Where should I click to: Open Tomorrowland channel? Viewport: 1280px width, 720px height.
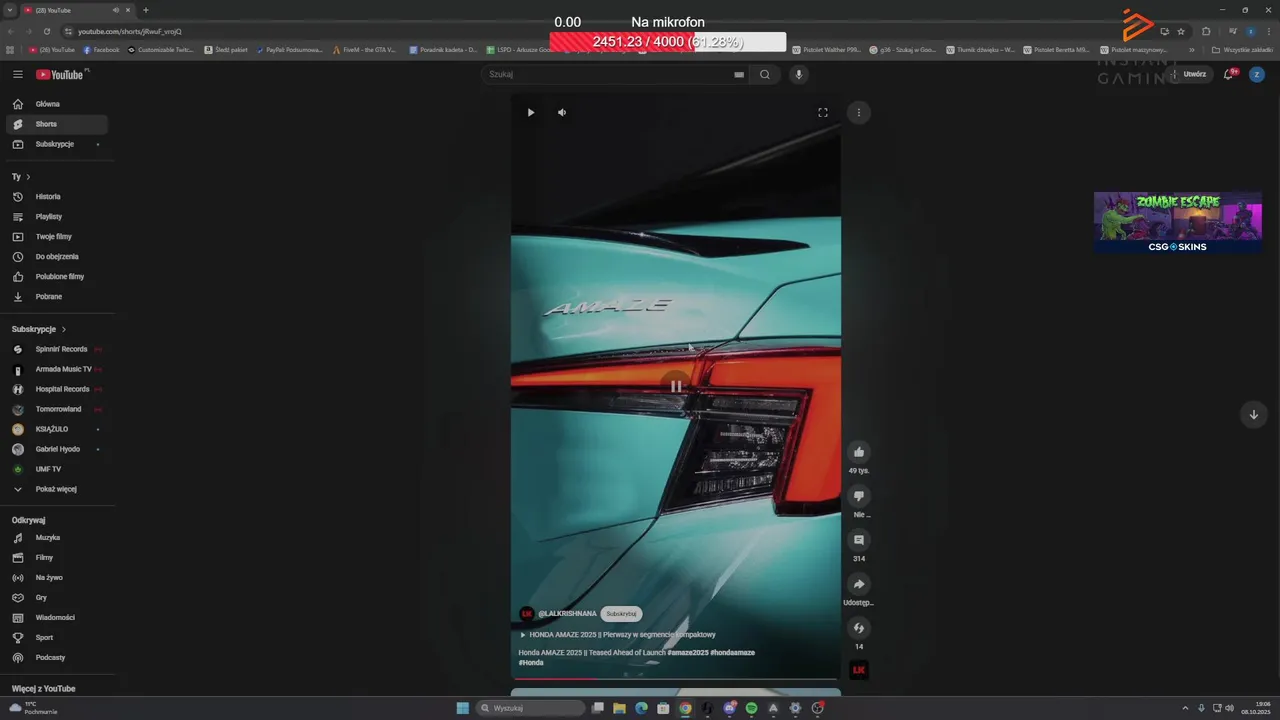click(57, 409)
